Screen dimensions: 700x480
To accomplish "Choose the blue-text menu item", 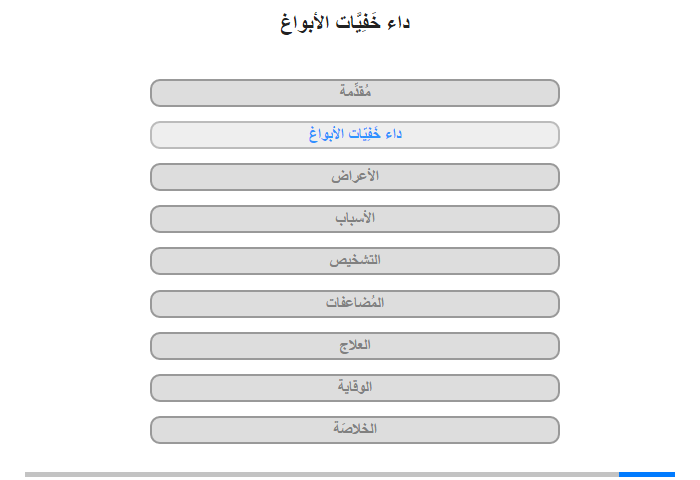I will click(x=354, y=135).
